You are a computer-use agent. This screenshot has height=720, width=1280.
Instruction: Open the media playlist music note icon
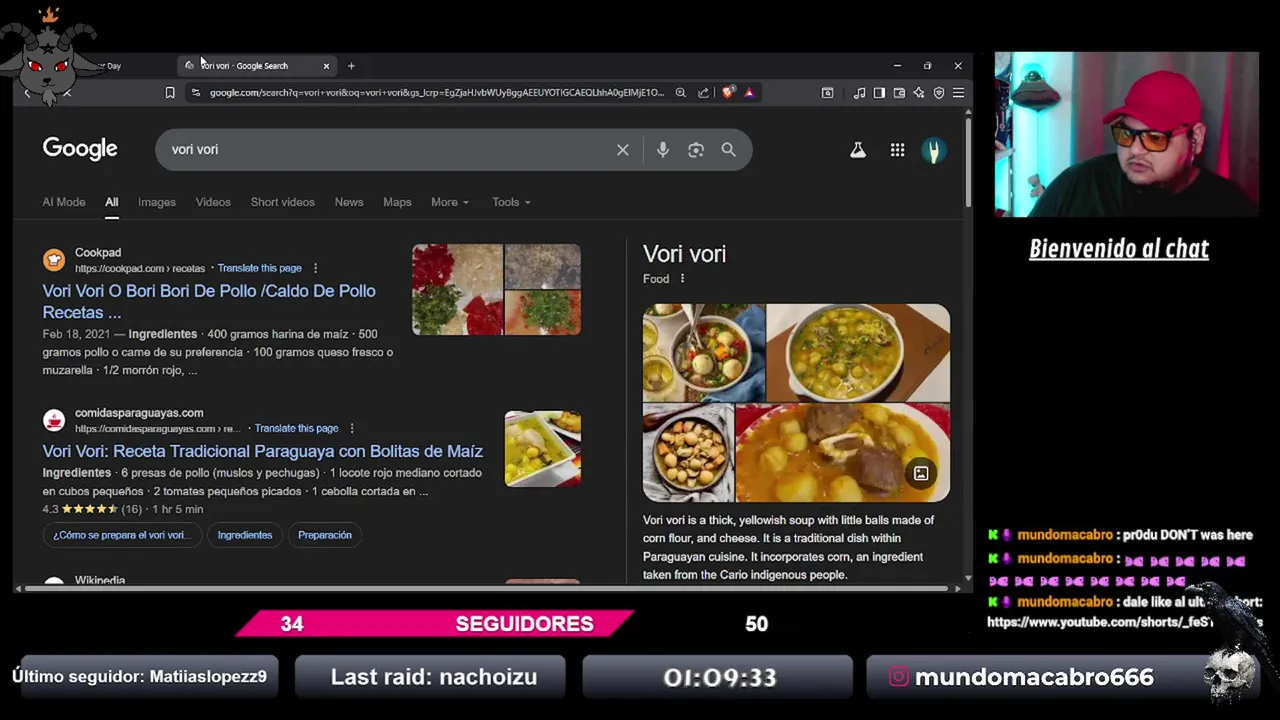click(x=859, y=93)
